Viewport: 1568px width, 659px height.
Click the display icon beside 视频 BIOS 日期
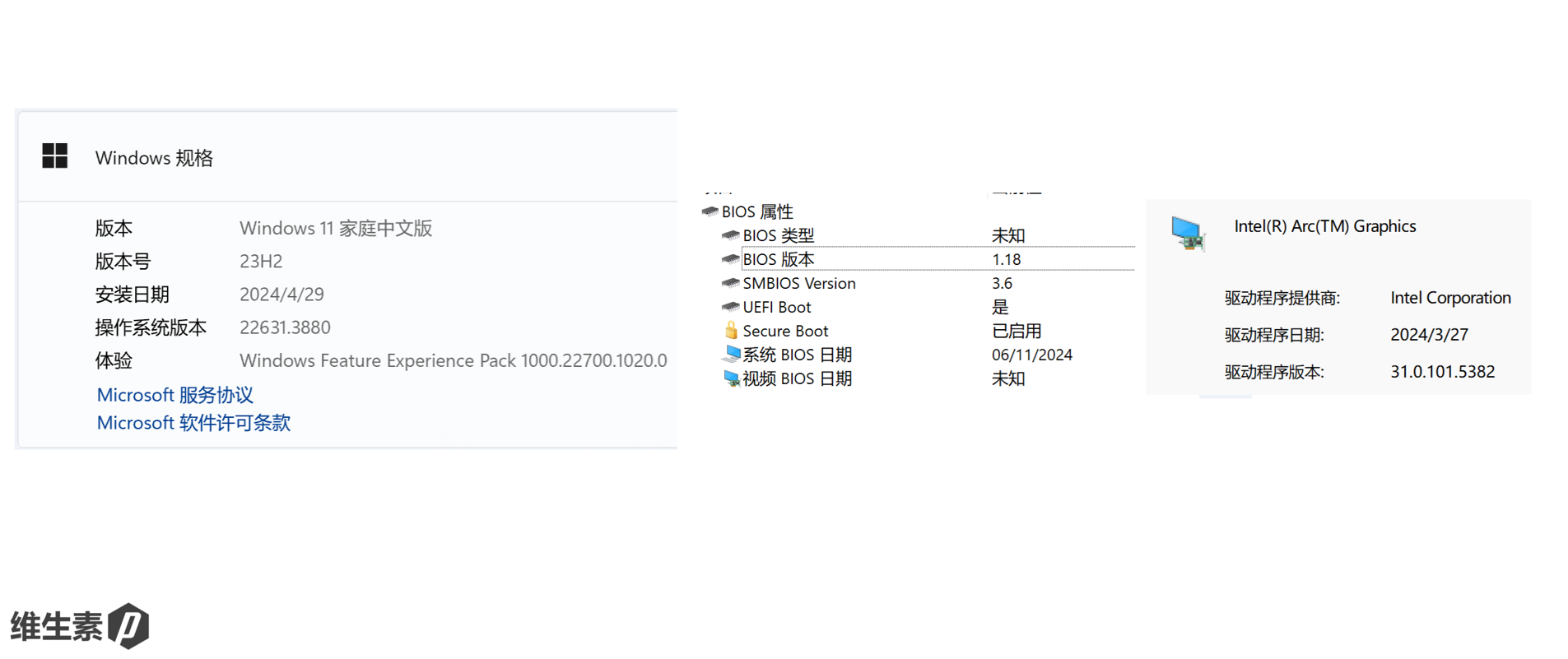[731, 378]
